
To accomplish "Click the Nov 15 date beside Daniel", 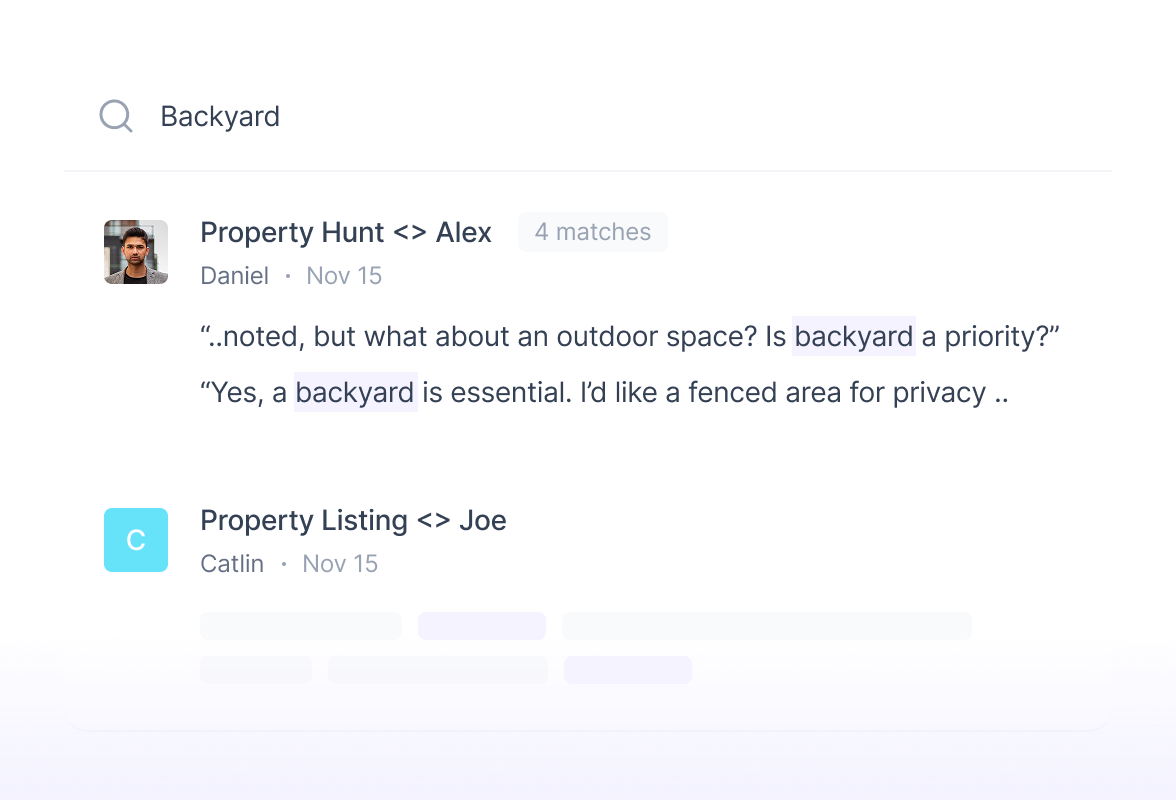I will tap(344, 276).
